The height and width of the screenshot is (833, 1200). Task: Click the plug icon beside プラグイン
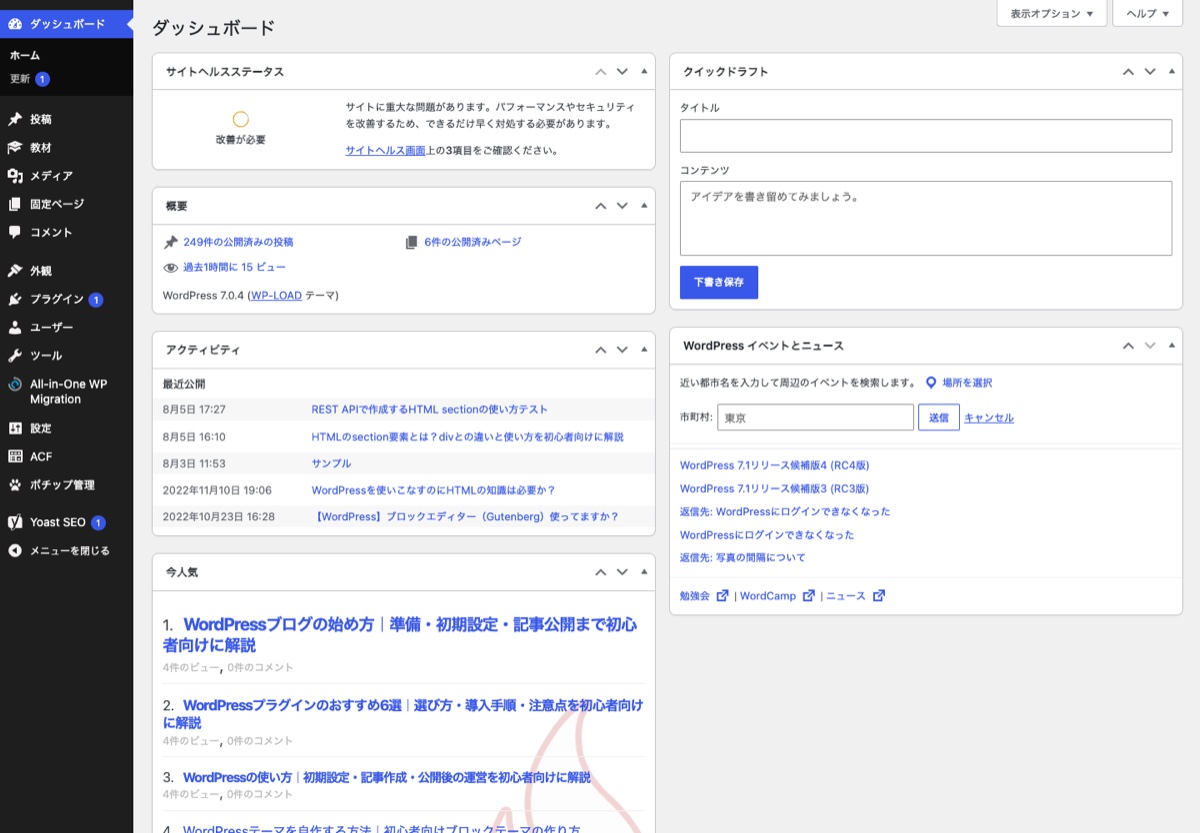[x=15, y=299]
